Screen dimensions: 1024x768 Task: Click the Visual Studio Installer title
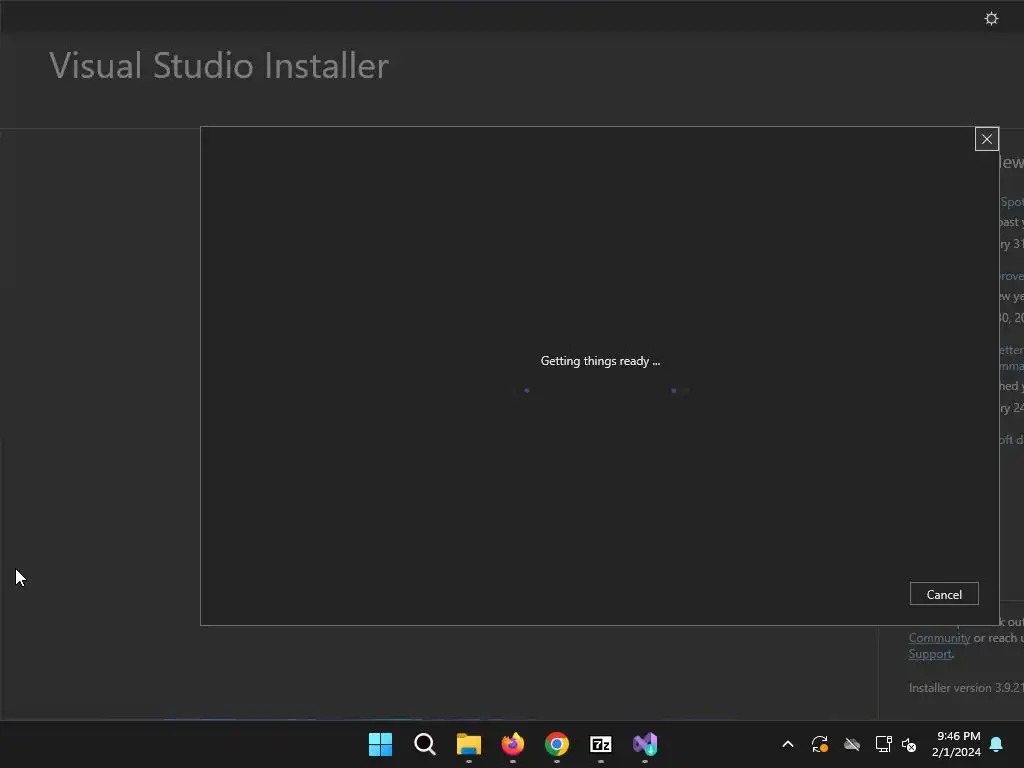219,65
